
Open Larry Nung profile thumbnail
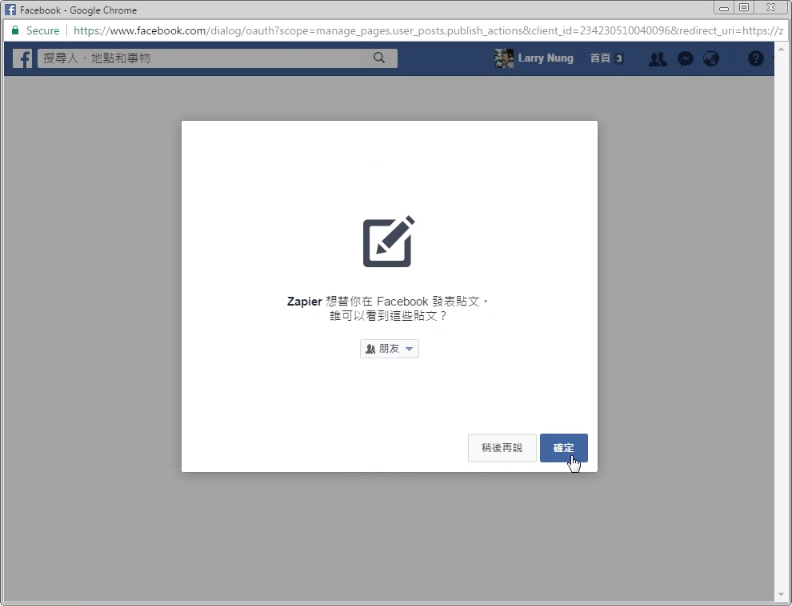click(x=504, y=59)
